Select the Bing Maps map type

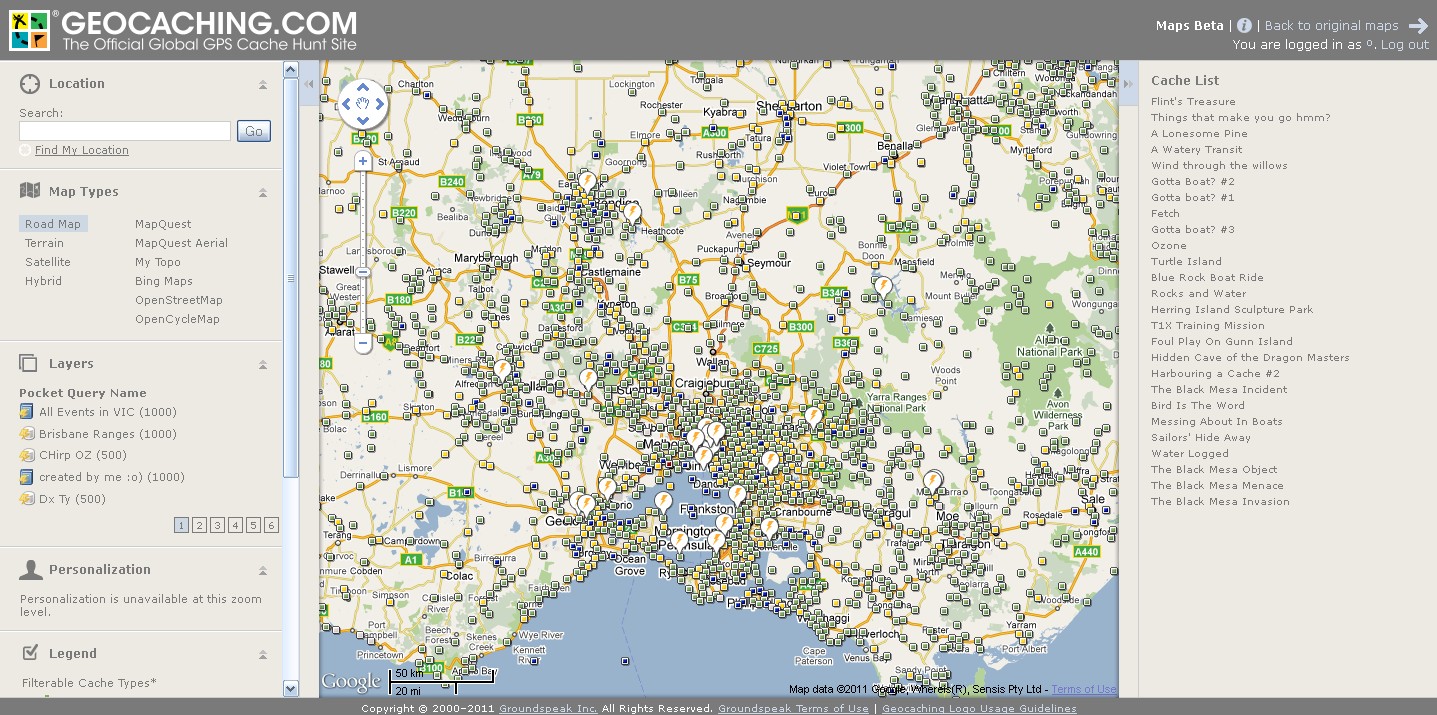(x=164, y=281)
